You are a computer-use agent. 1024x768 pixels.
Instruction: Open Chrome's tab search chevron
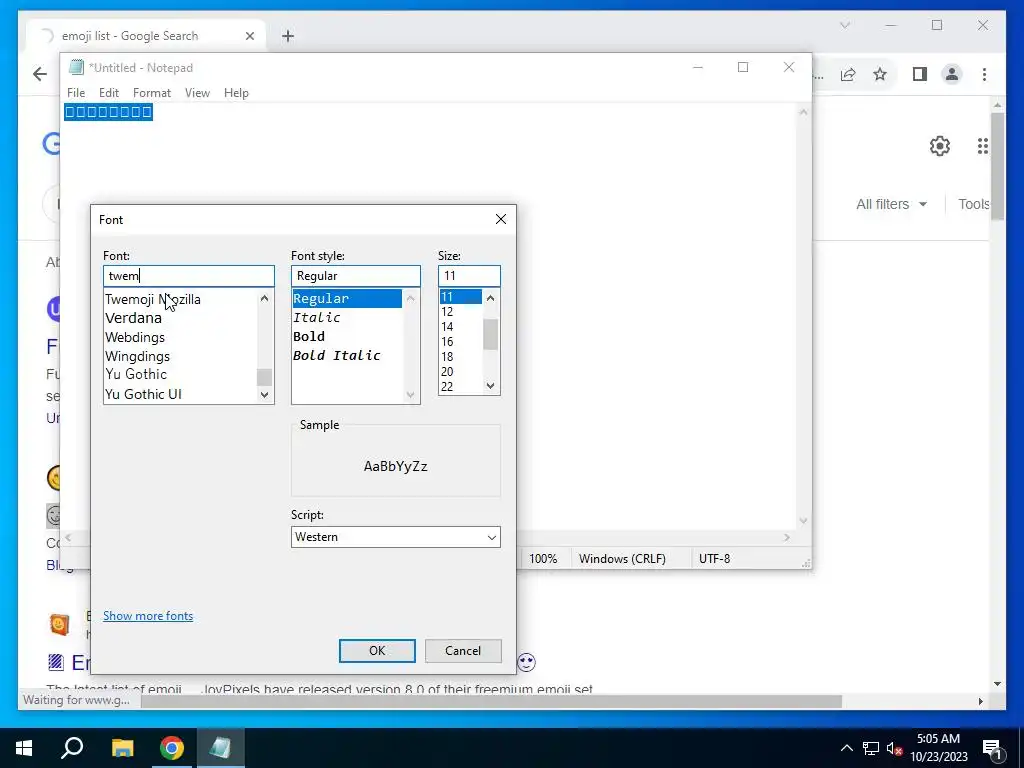tap(844, 25)
